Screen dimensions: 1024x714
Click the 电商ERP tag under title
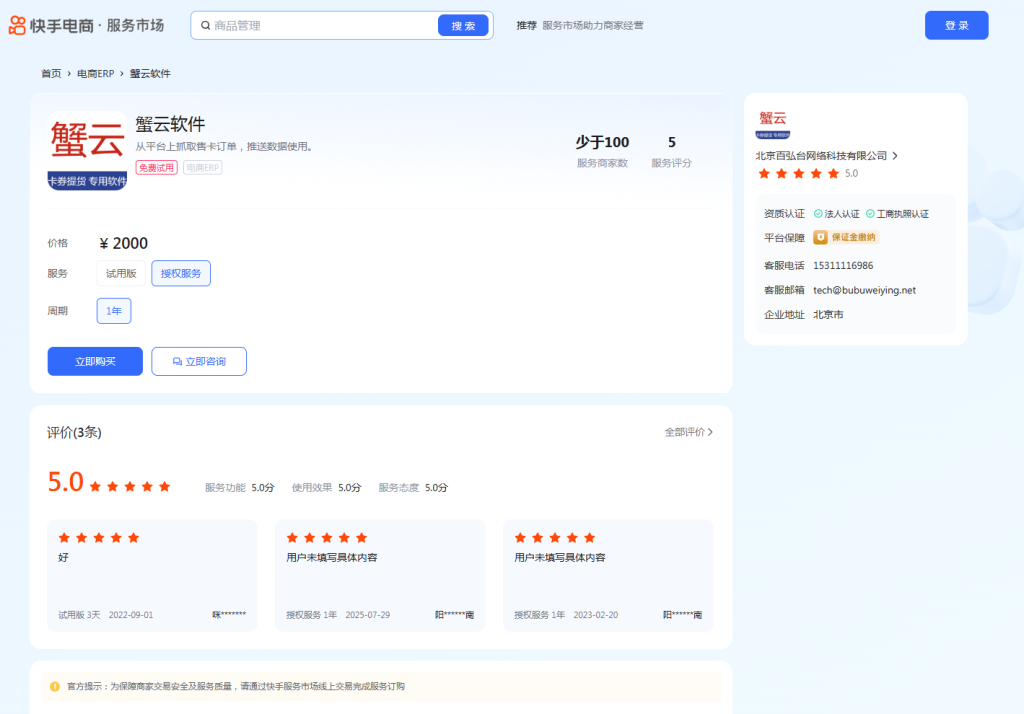pyautogui.click(x=202, y=168)
